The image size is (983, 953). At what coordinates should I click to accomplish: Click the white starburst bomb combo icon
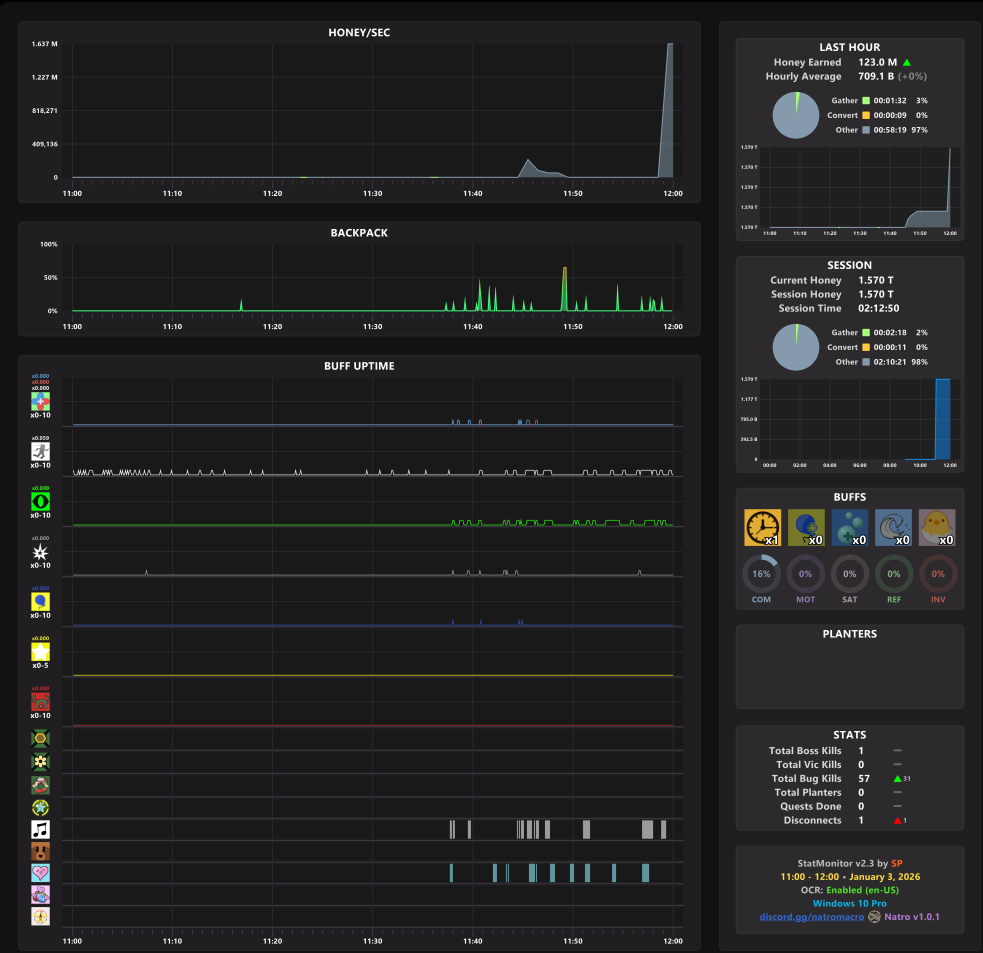point(40,552)
